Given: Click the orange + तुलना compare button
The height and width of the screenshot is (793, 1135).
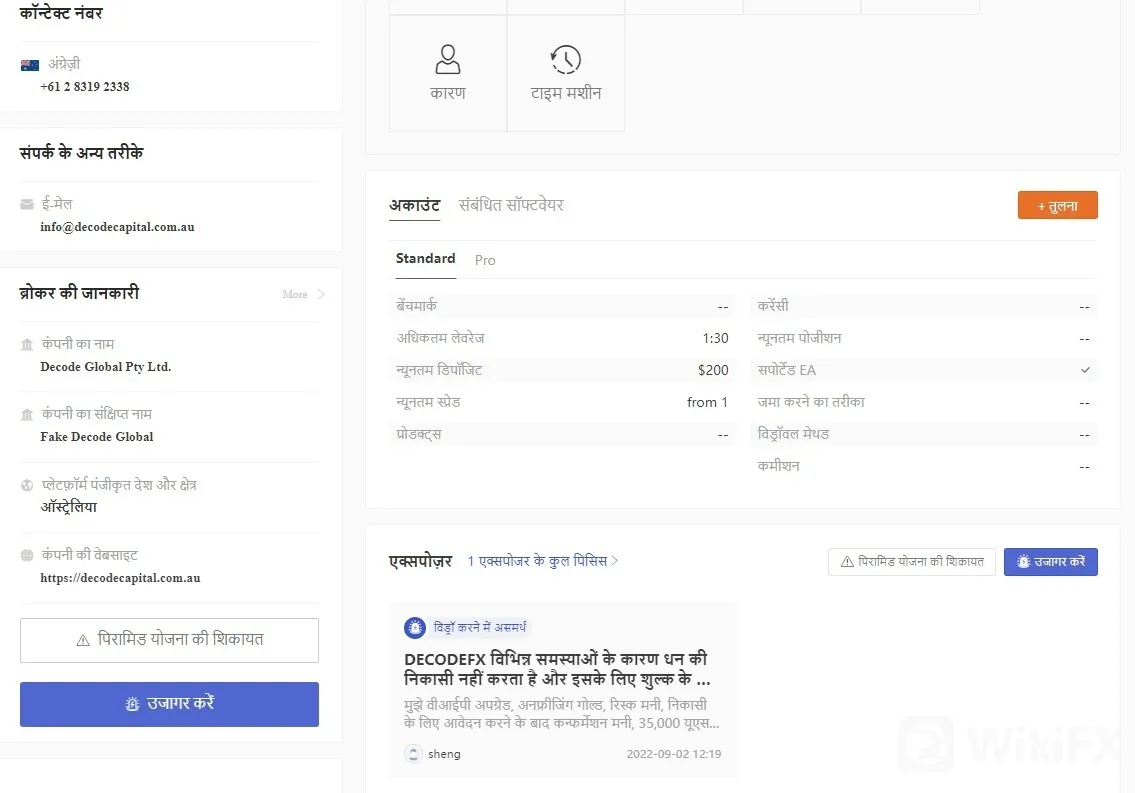Looking at the screenshot, I should tap(1058, 205).
